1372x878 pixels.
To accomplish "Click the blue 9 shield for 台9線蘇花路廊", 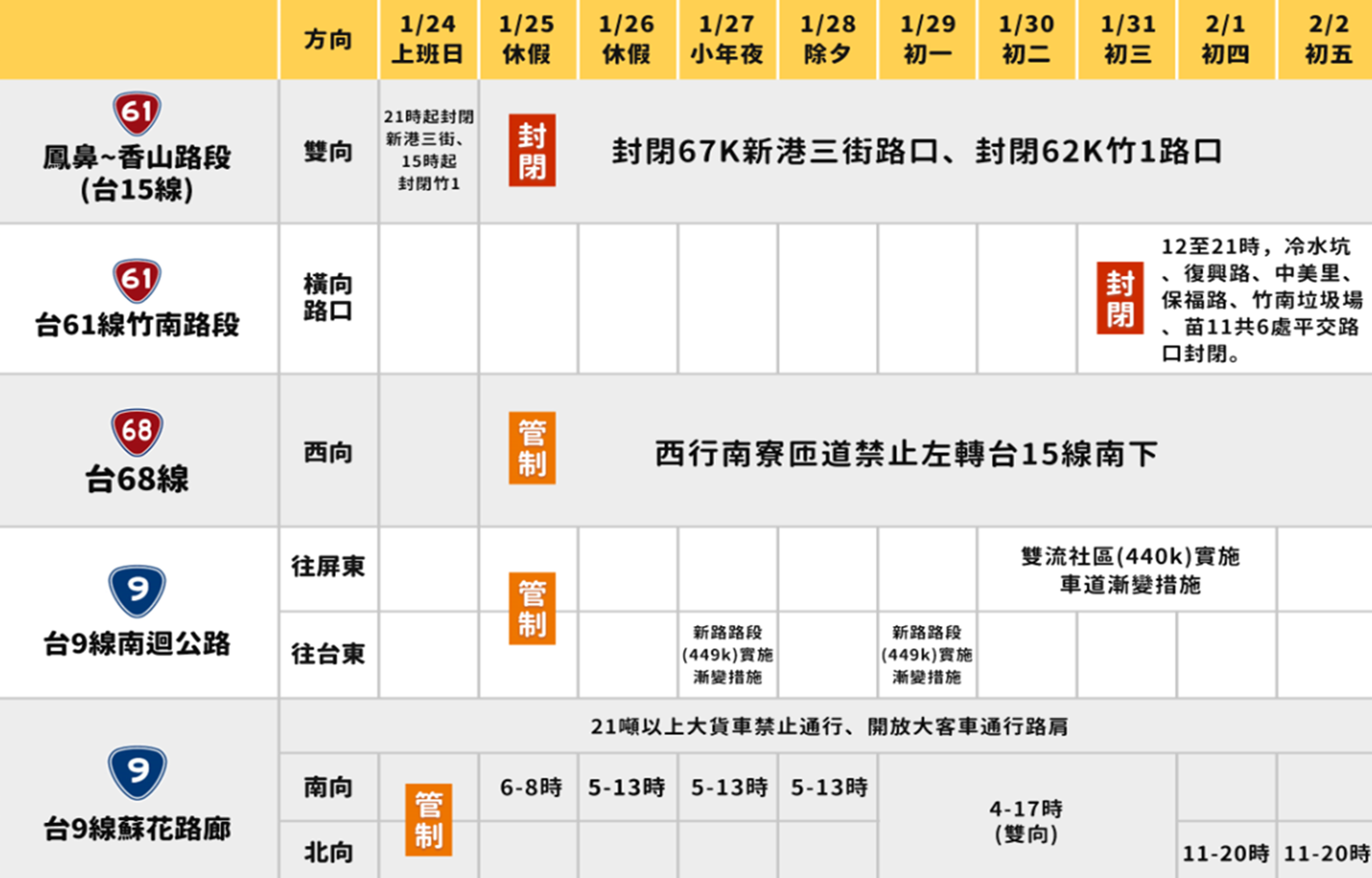I will click(137, 772).
